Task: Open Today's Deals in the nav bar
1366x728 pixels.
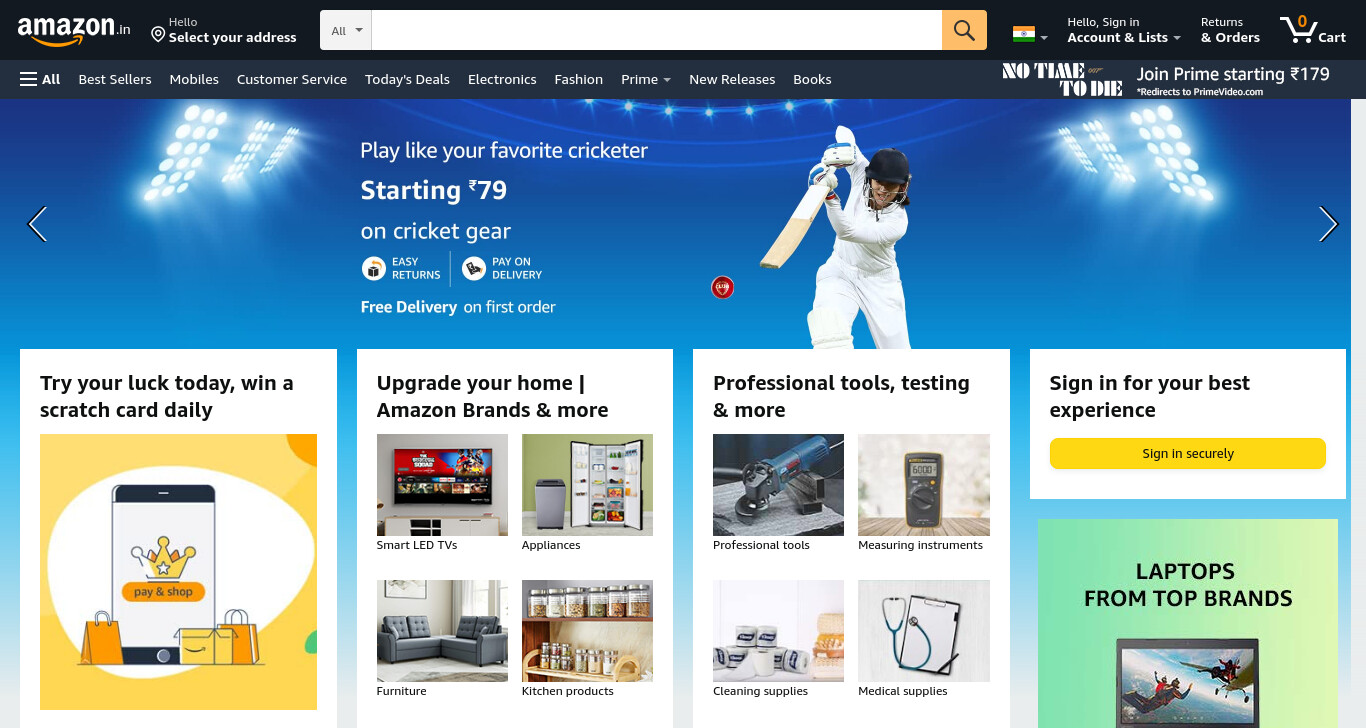Action: 407,79
